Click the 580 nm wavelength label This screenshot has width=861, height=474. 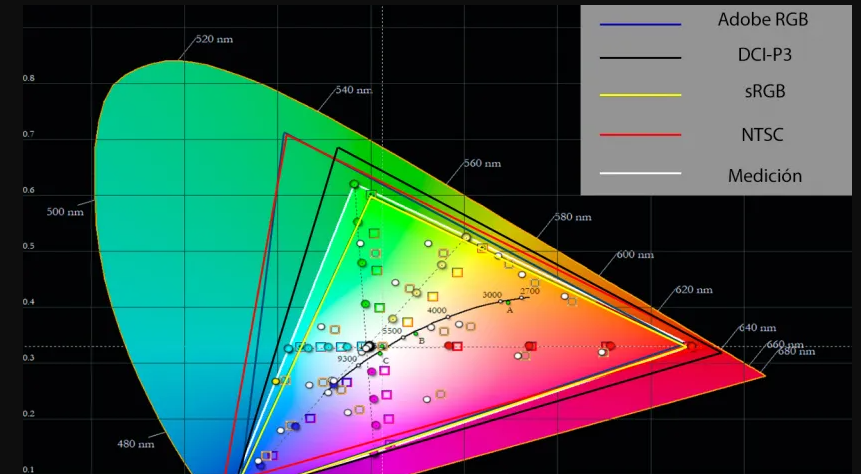[x=575, y=217]
